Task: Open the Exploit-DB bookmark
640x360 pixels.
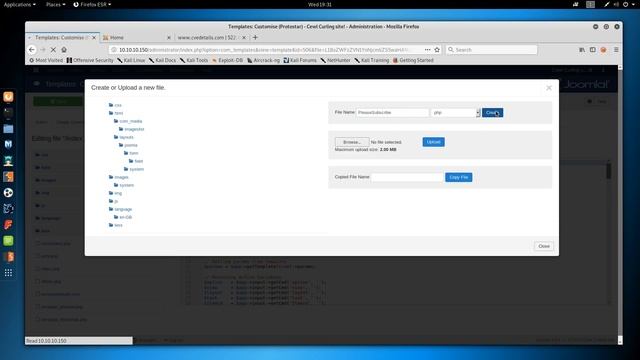Action: pos(227,60)
